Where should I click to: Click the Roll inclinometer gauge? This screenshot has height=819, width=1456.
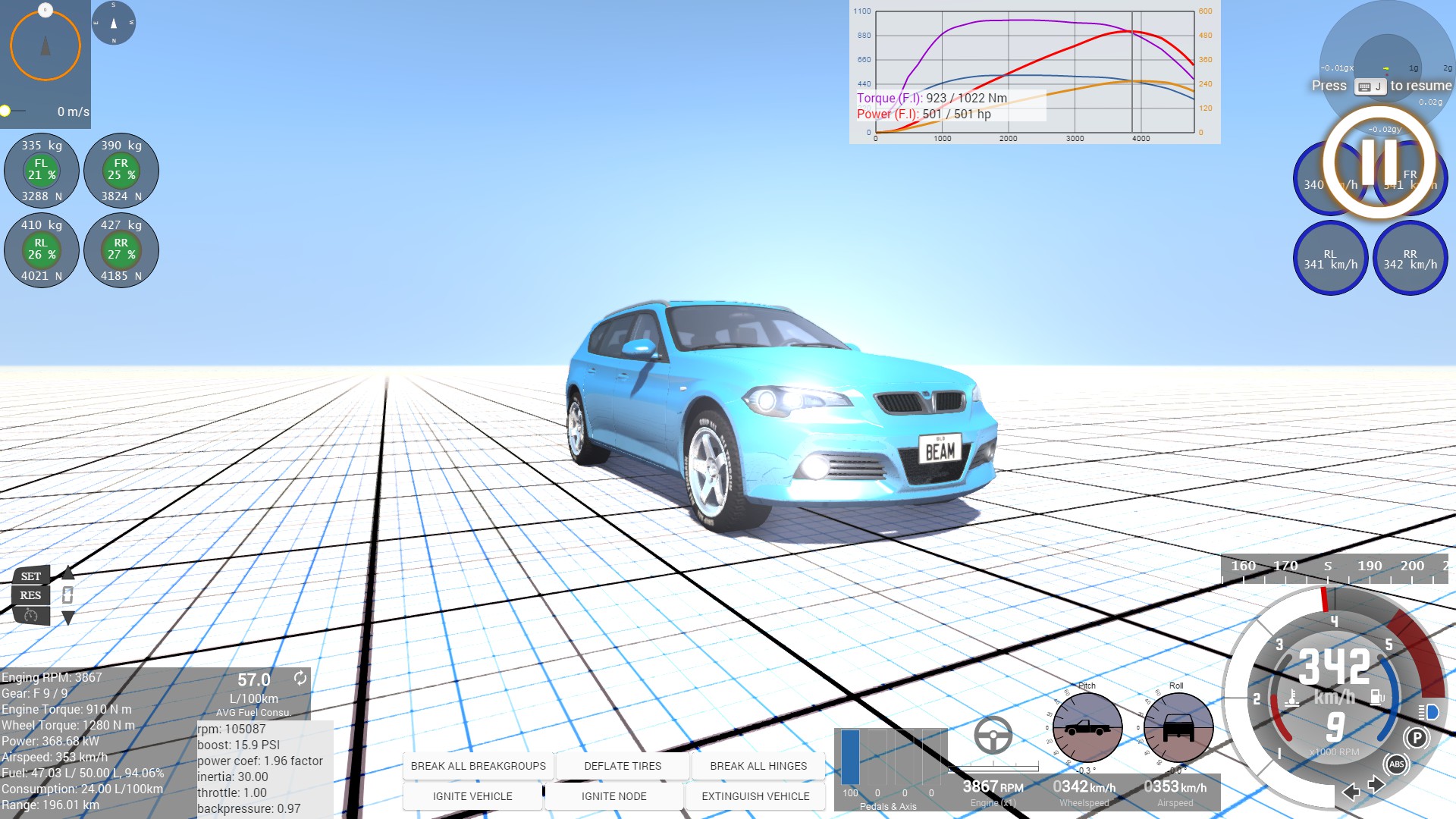pyautogui.click(x=1178, y=728)
